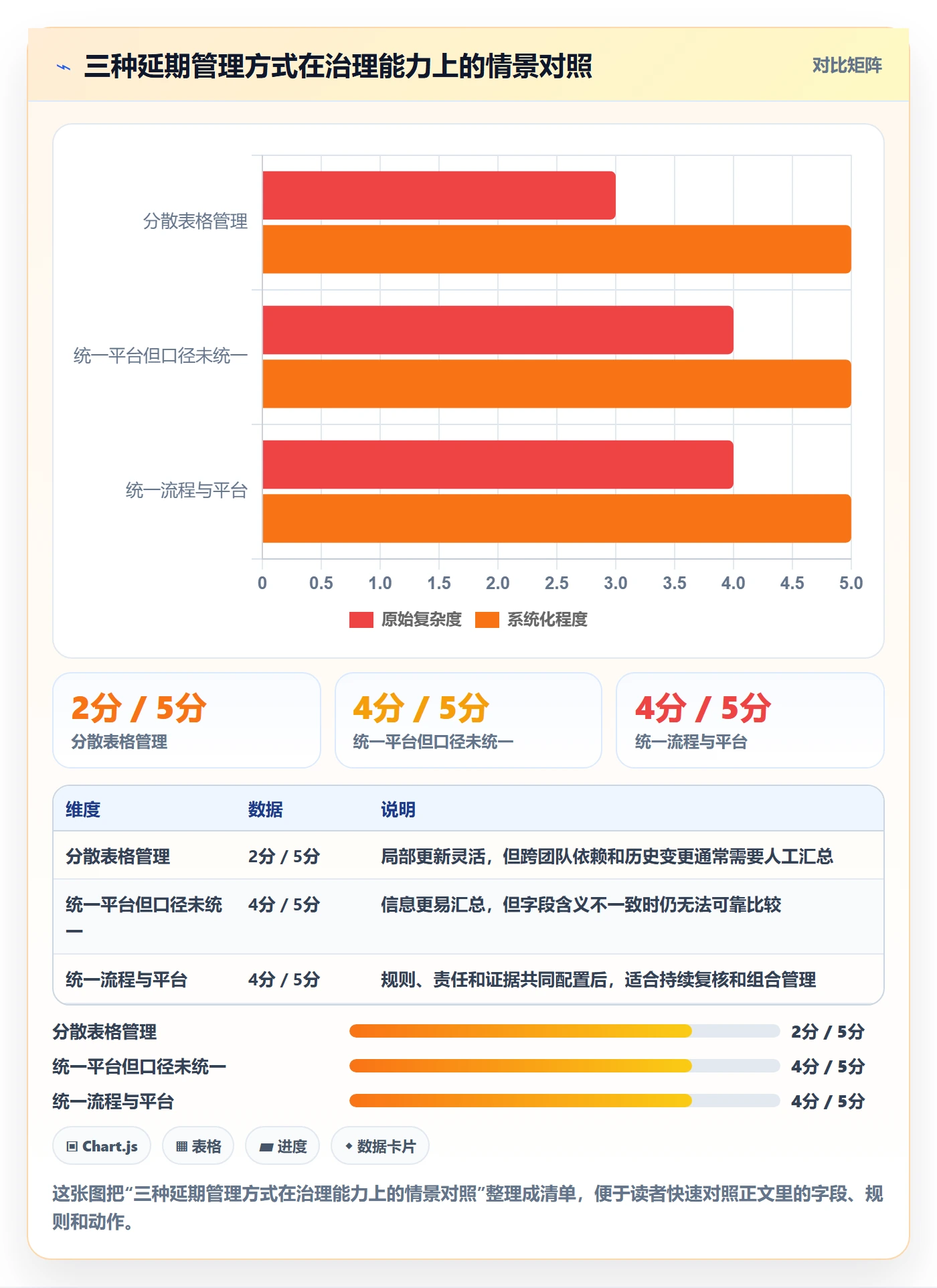937x1288 pixels.
Task: Click the orange chart bar for 统一流程与平台
Action: [x=557, y=518]
